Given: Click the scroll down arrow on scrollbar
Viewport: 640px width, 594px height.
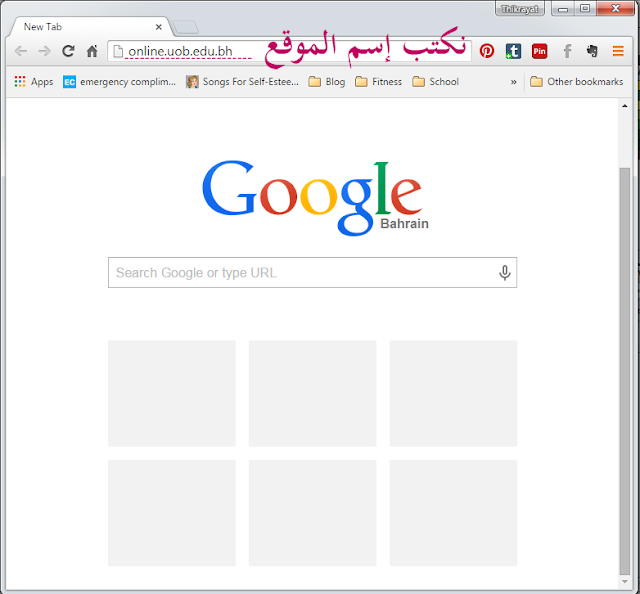Looking at the screenshot, I should coord(624,581).
